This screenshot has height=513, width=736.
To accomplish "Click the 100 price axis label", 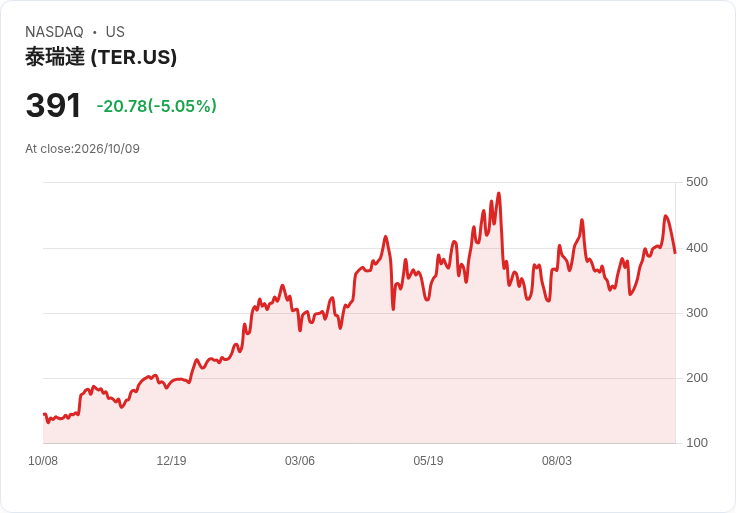I will click(x=697, y=443).
